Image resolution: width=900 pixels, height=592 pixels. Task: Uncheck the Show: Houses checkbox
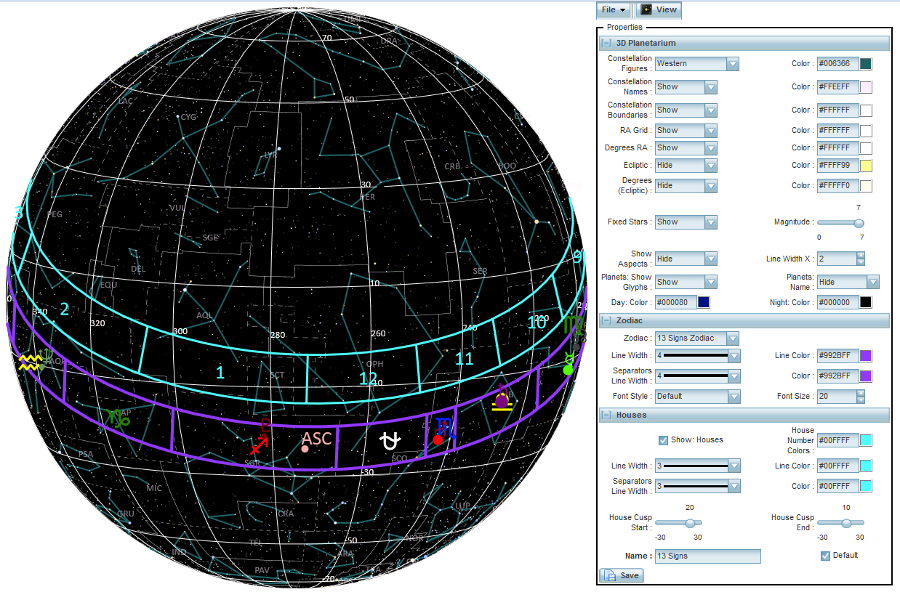tap(663, 439)
